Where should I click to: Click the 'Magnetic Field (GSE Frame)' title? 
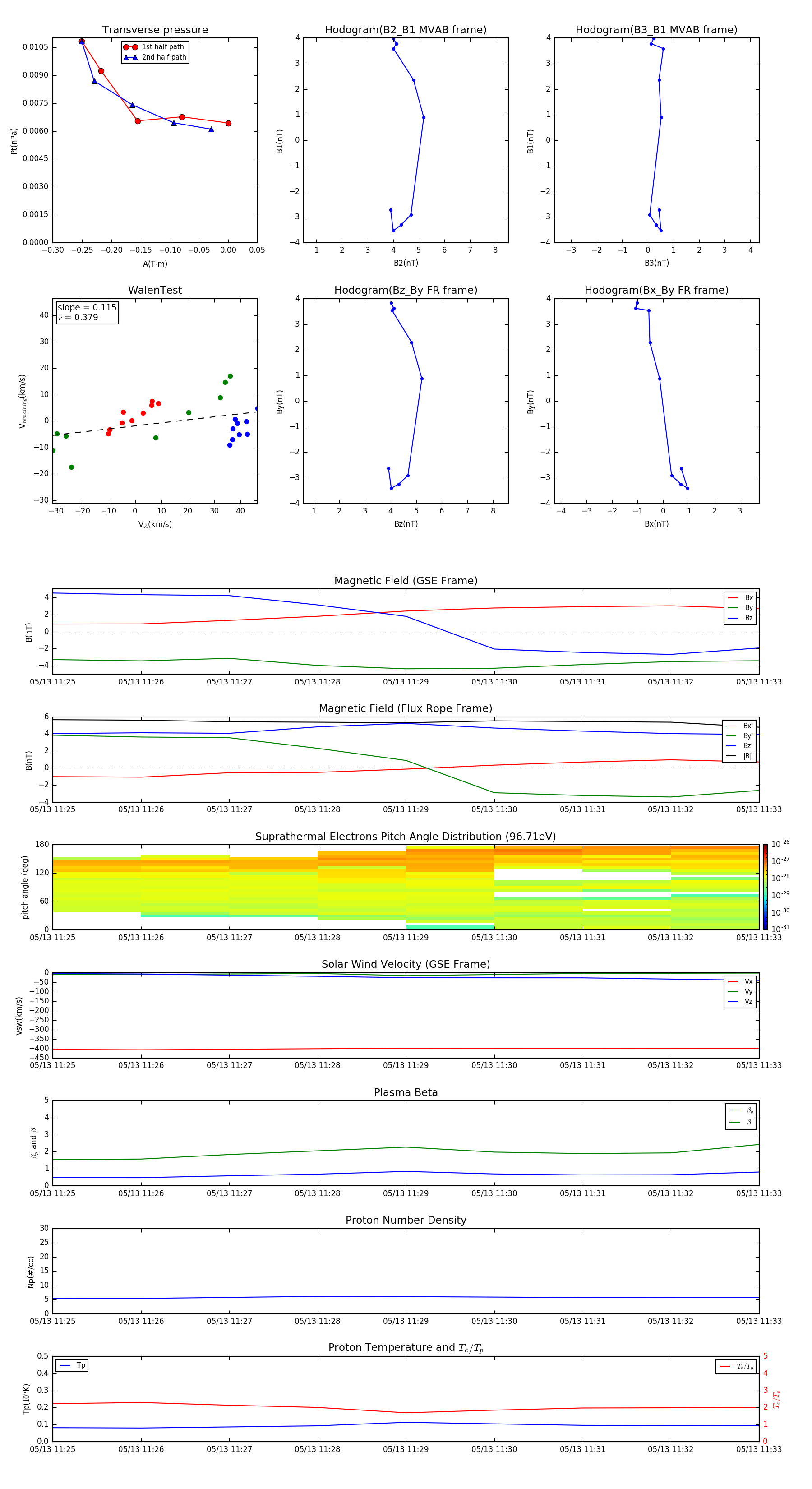coord(406,581)
